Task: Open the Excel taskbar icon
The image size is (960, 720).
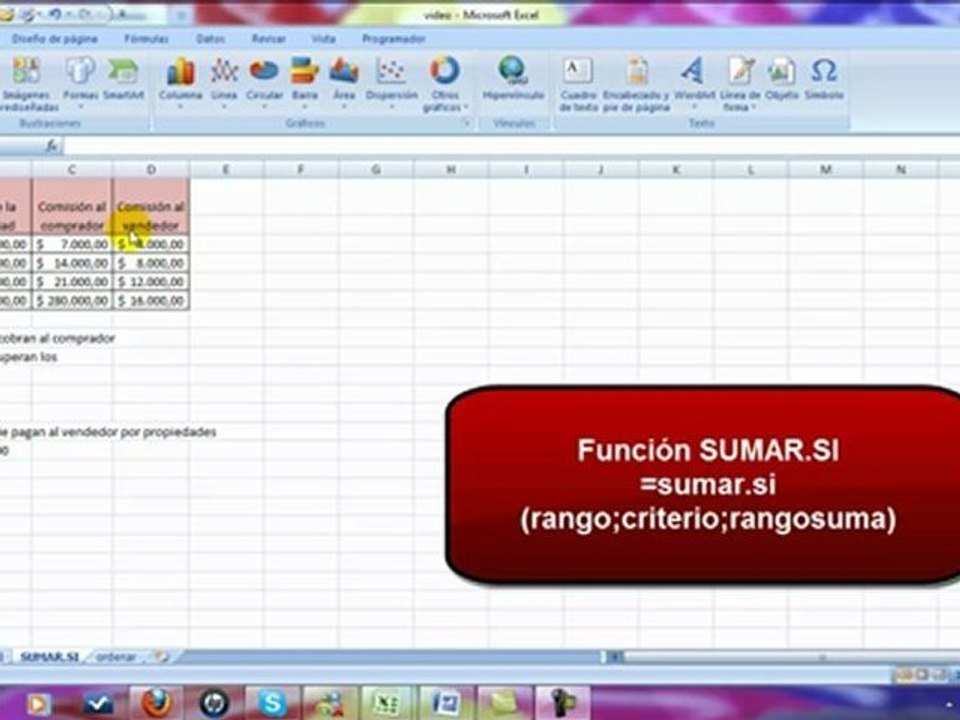Action: point(386,703)
